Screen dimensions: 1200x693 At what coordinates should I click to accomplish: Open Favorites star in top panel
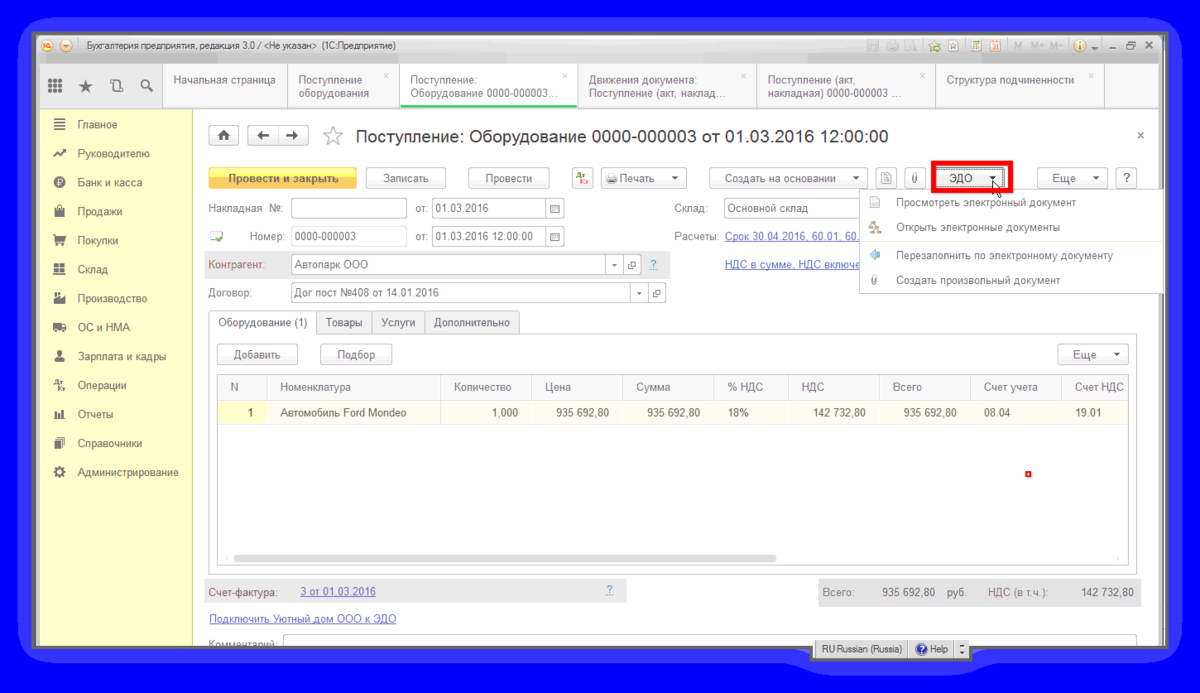86,87
